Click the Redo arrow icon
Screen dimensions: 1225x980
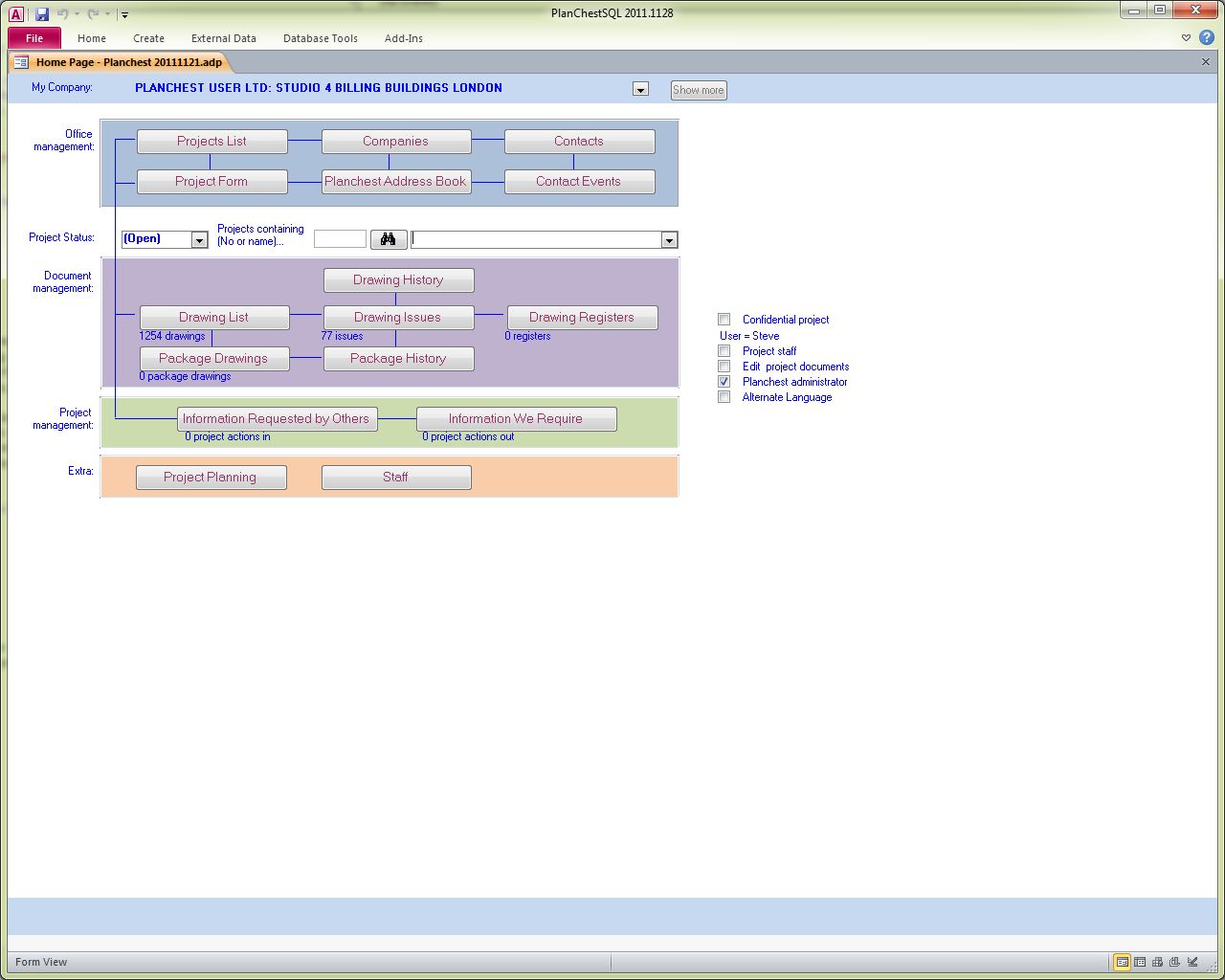coord(93,14)
